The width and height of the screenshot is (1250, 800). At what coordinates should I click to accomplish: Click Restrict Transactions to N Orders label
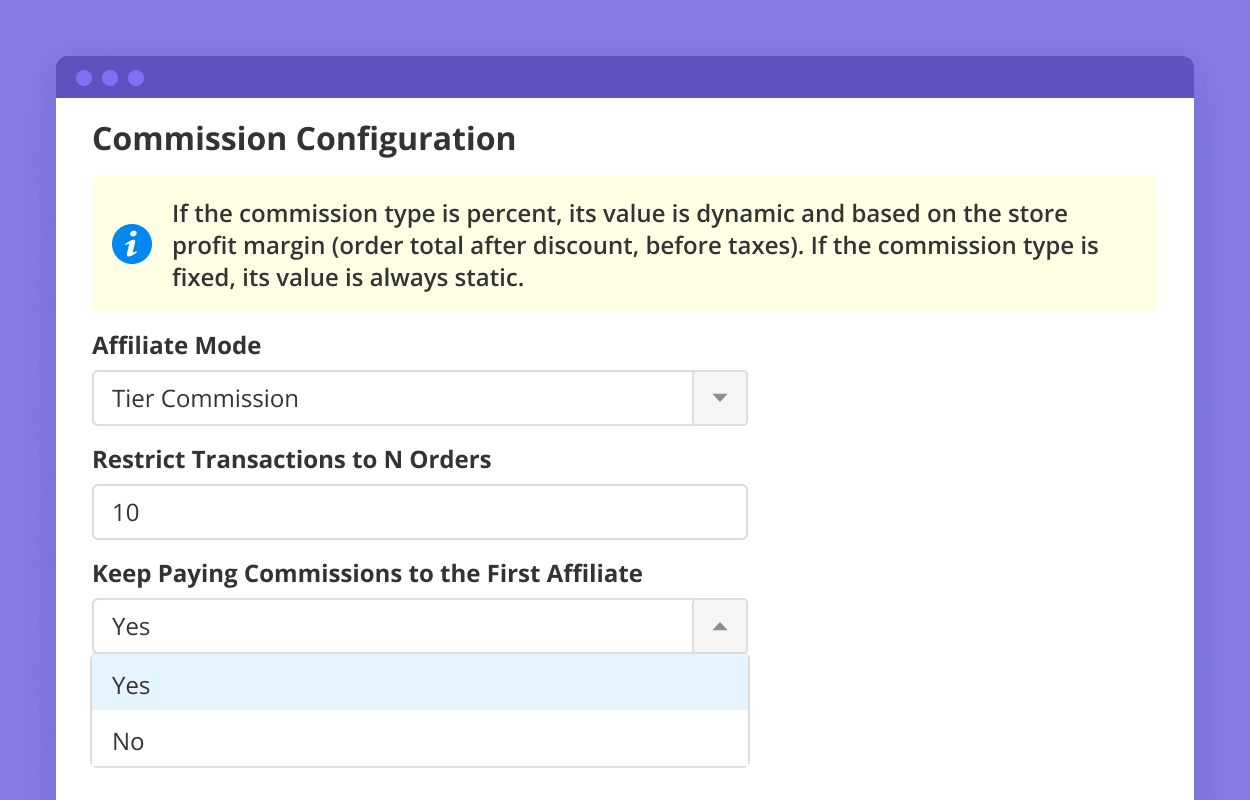[292, 460]
